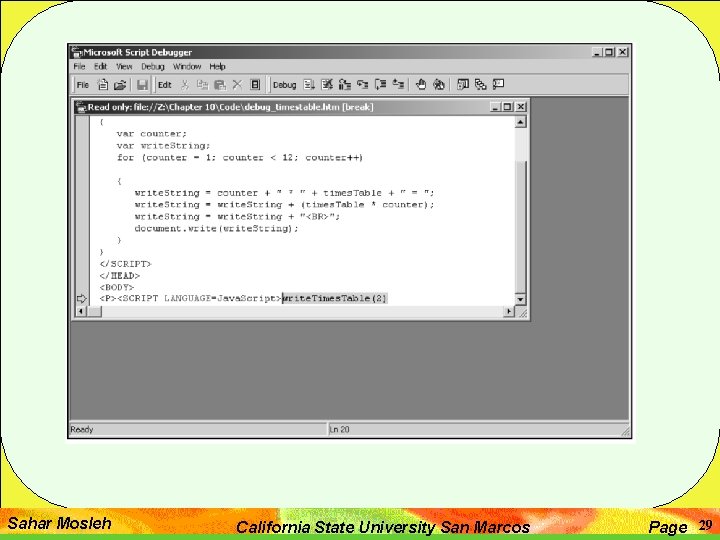Click the 'var counter;' code line
The height and width of the screenshot is (540, 720).
coord(152,134)
